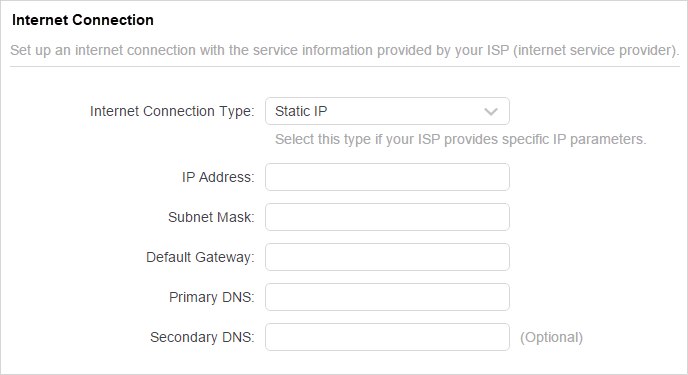Click into the Subnet Mask field
Screen dimensions: 688x375
[x=387, y=217]
